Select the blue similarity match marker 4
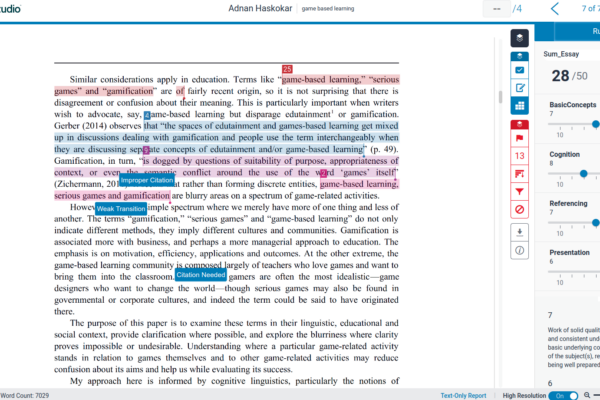The width and height of the screenshot is (600, 400). tap(147, 115)
